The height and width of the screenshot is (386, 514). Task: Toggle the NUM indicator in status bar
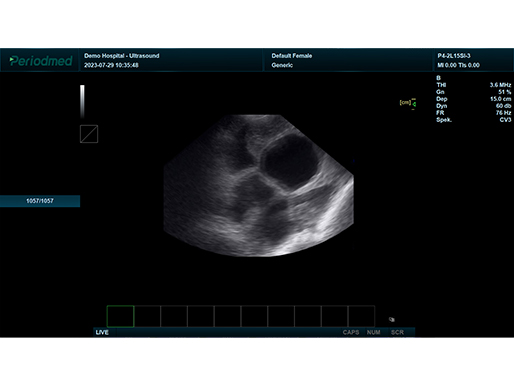click(x=374, y=332)
